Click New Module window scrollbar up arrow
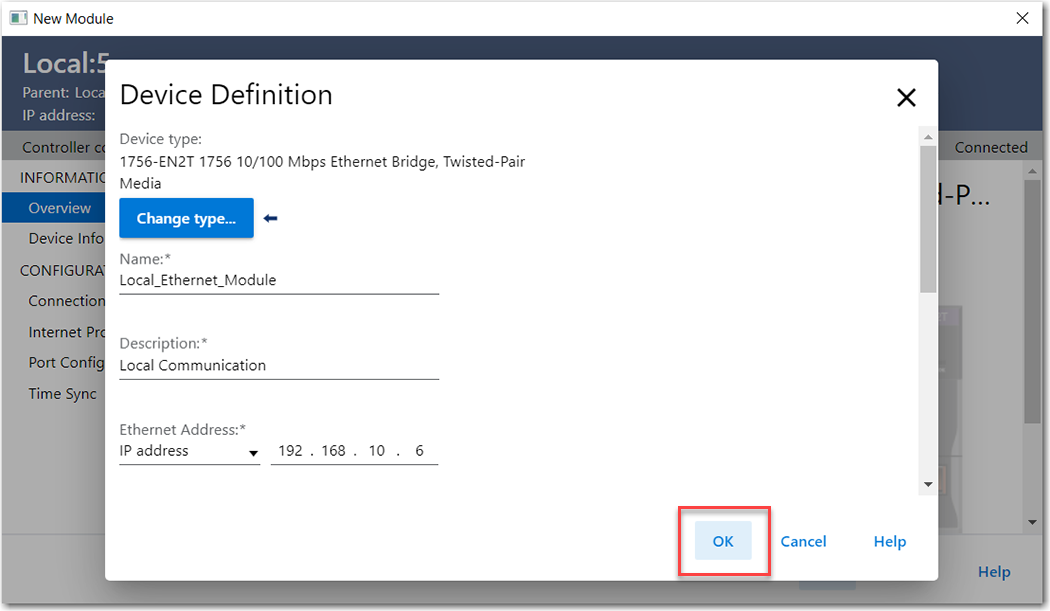The height and width of the screenshot is (611, 1050). [x=1032, y=172]
